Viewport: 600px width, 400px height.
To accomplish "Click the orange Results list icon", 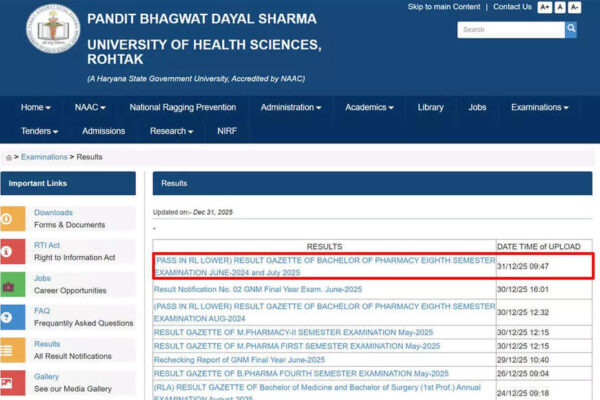I will tap(13, 350).
